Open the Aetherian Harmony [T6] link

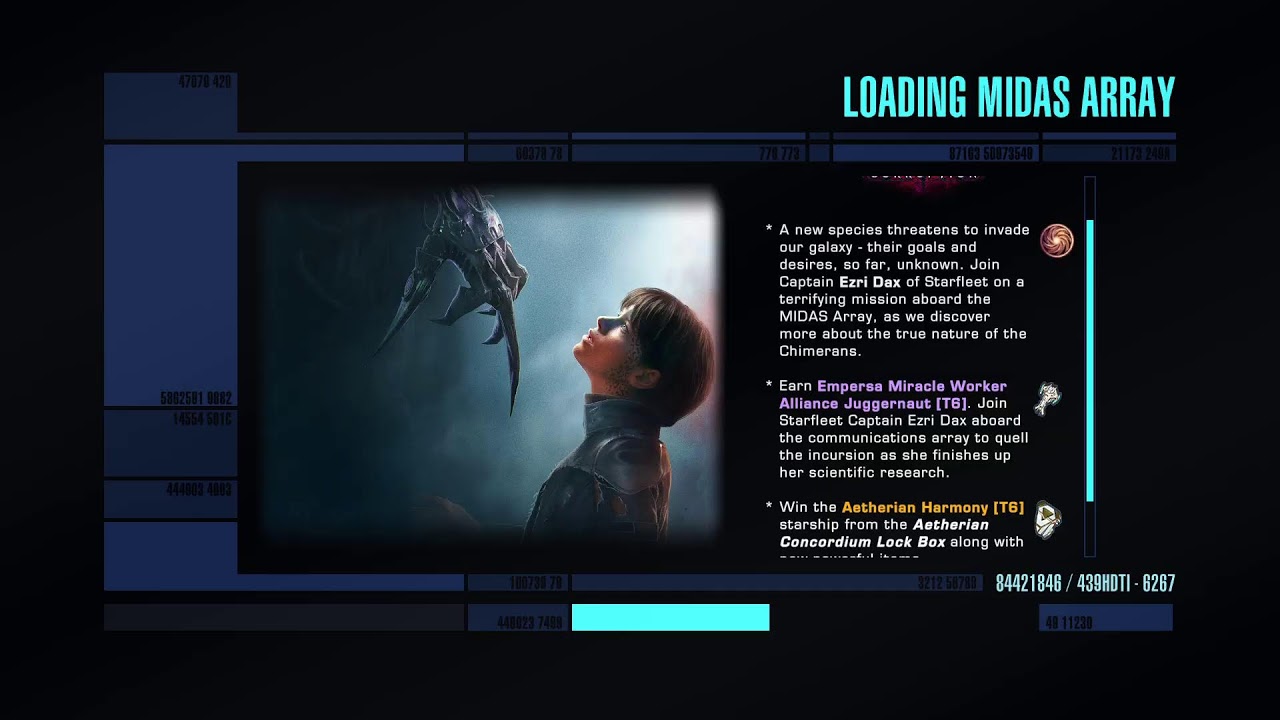[933, 507]
